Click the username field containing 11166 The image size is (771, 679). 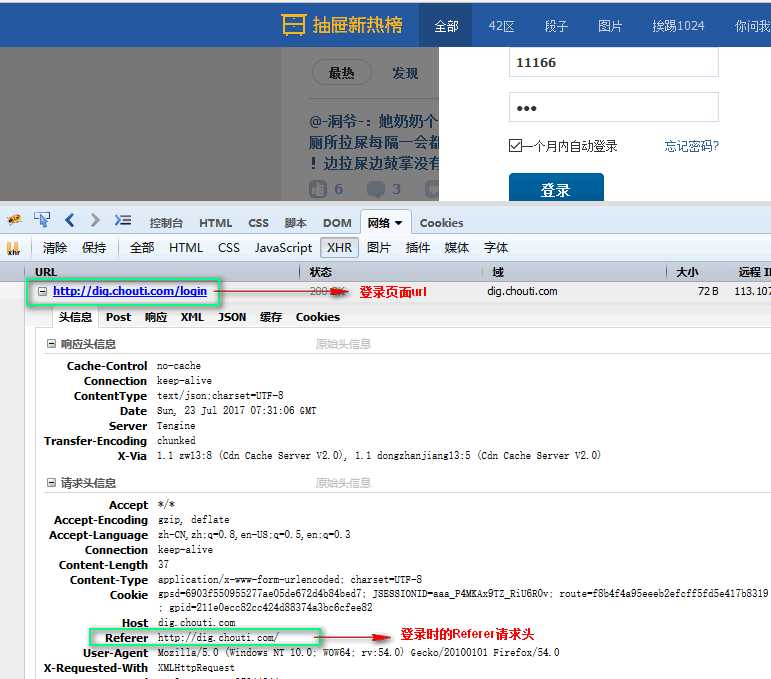pos(614,62)
